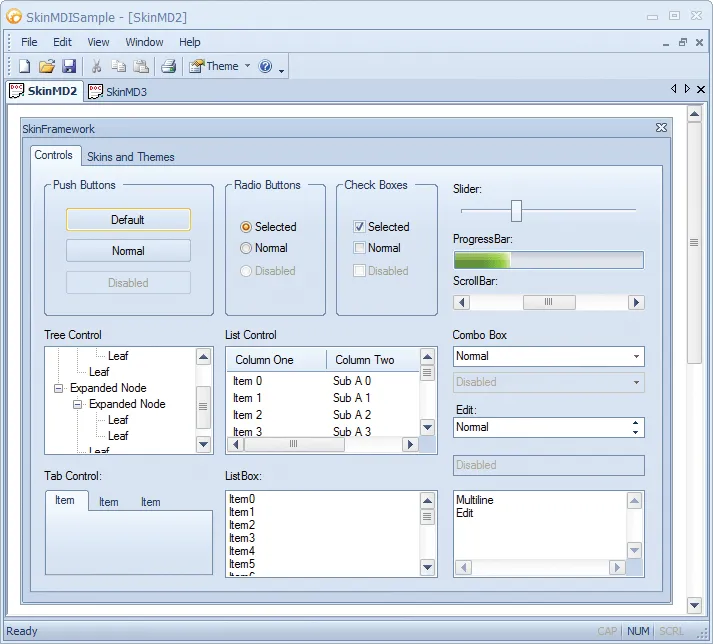Screen dimensions: 713x644
Task: Switch to Skins and Themes tab
Action: point(131,157)
